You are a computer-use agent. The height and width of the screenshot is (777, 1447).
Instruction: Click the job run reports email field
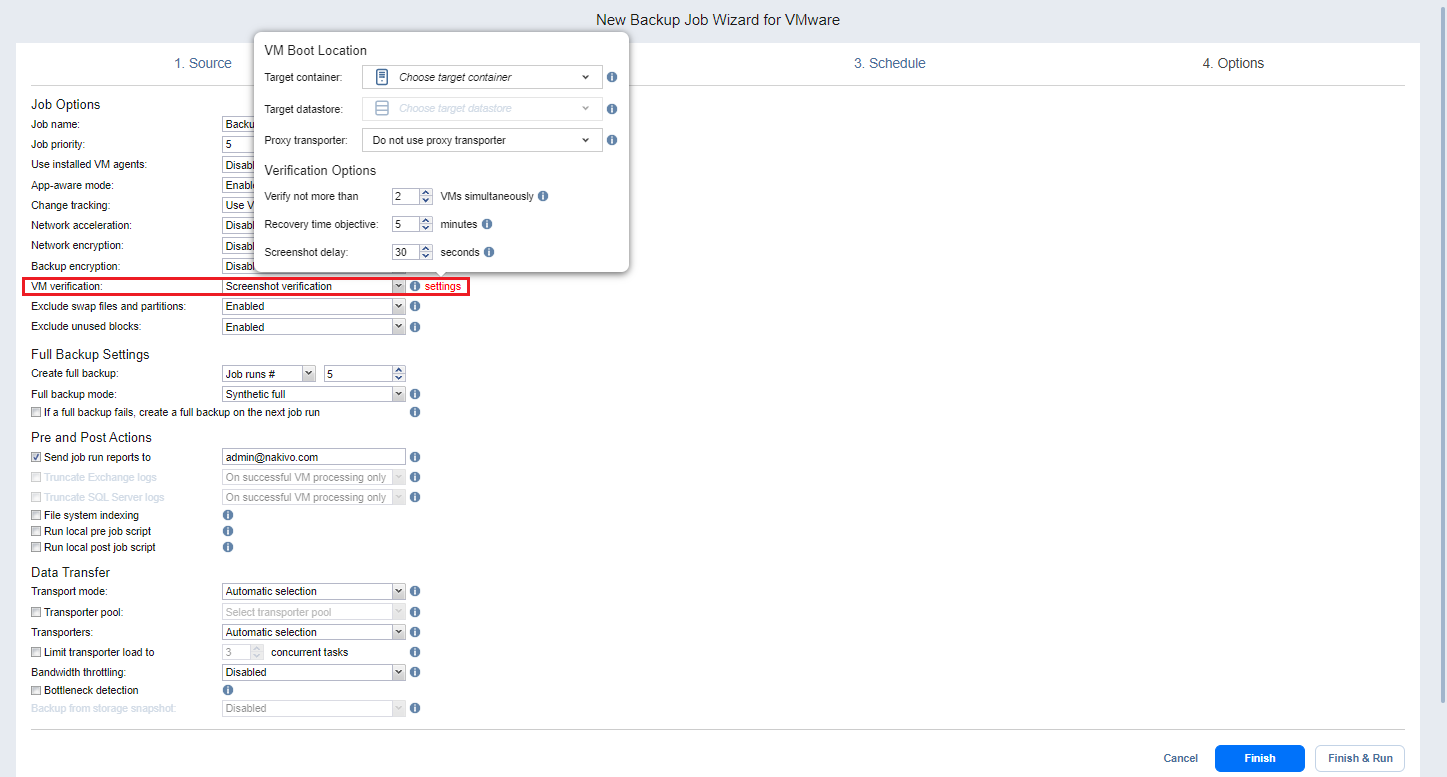pos(313,457)
